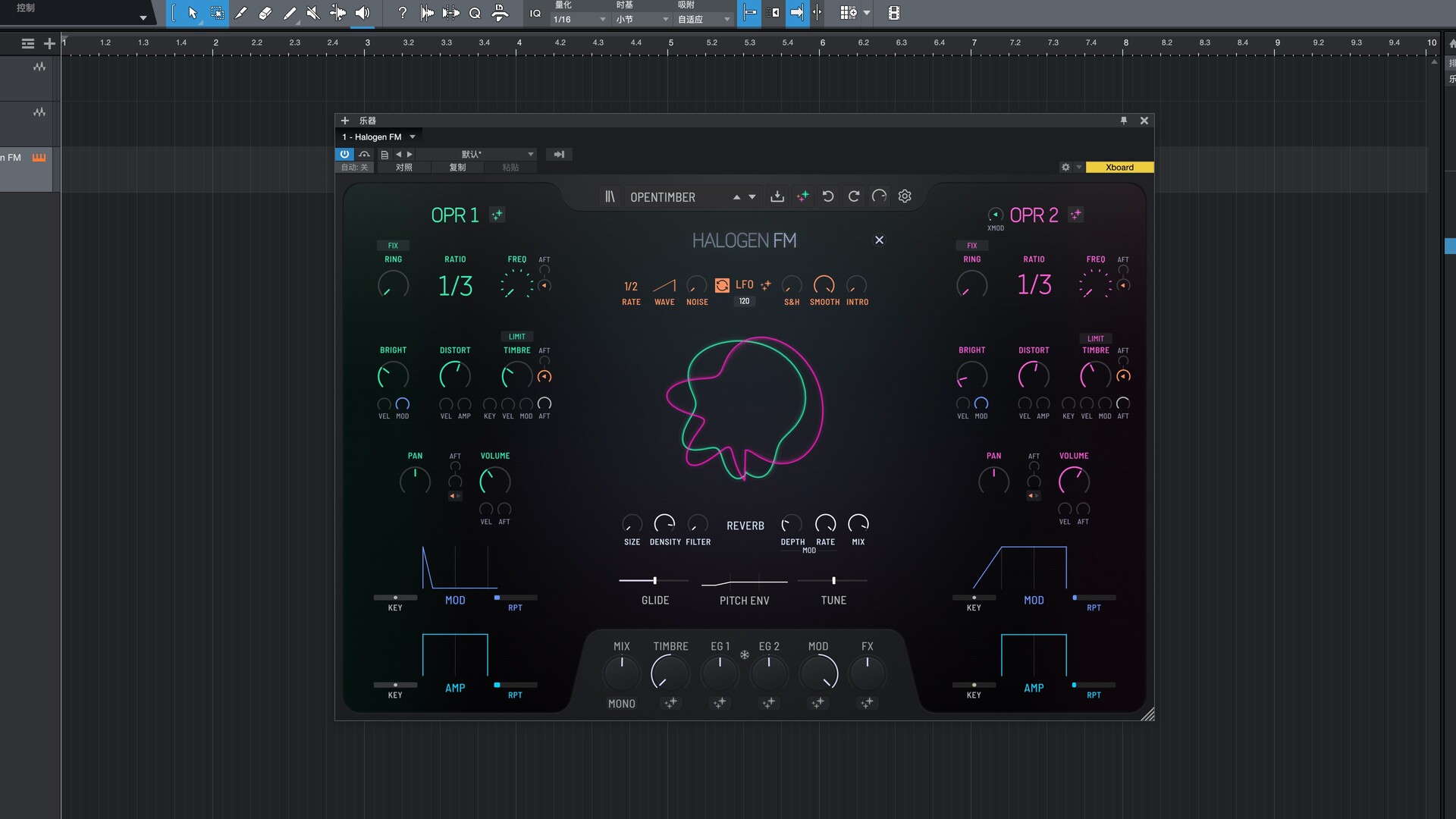The image size is (1456, 819).
Task: Select the OPR 2 AMP envelope label
Action: pyautogui.click(x=1034, y=688)
